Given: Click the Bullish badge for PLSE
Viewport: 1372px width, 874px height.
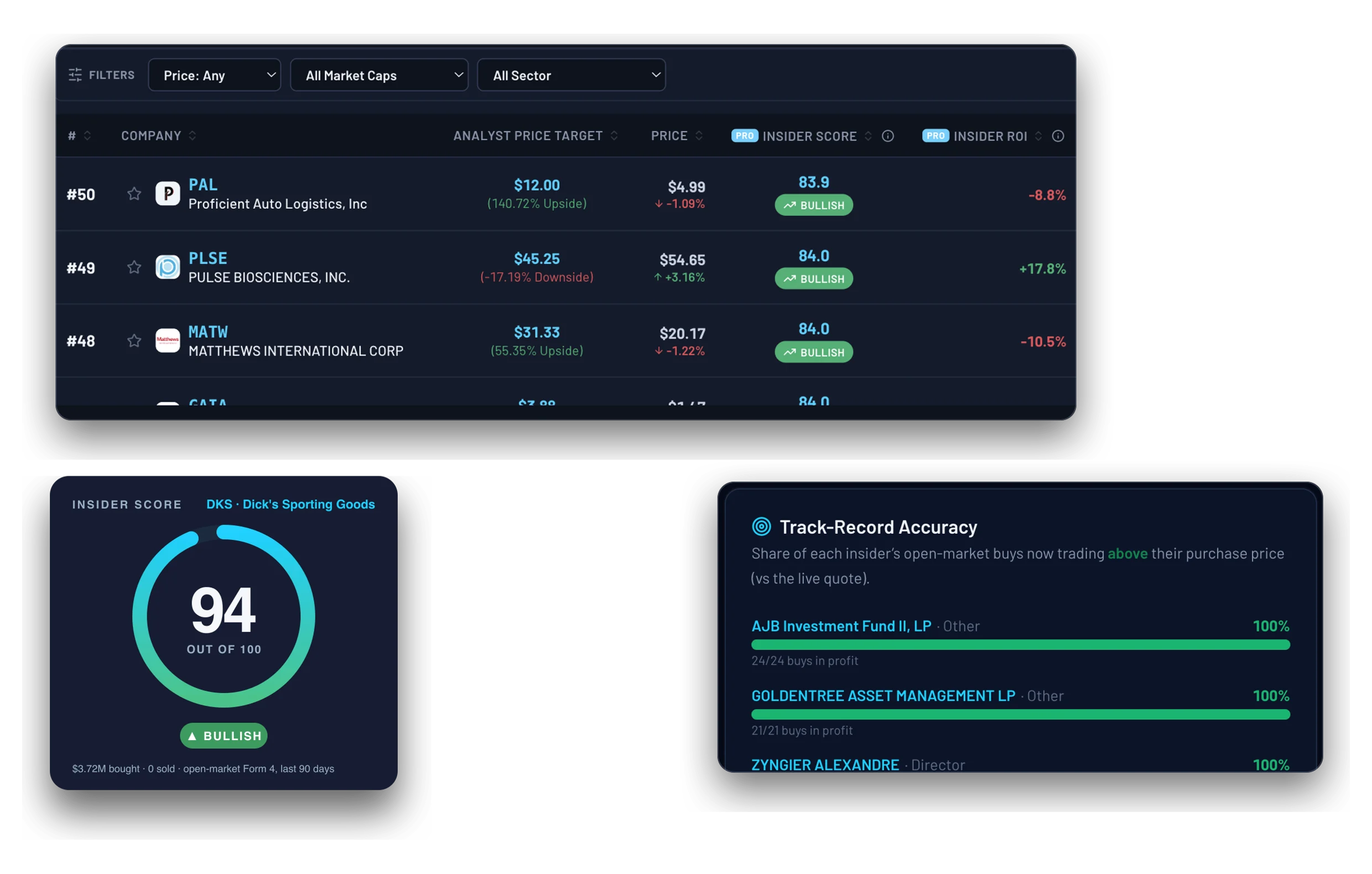Looking at the screenshot, I should click(814, 279).
